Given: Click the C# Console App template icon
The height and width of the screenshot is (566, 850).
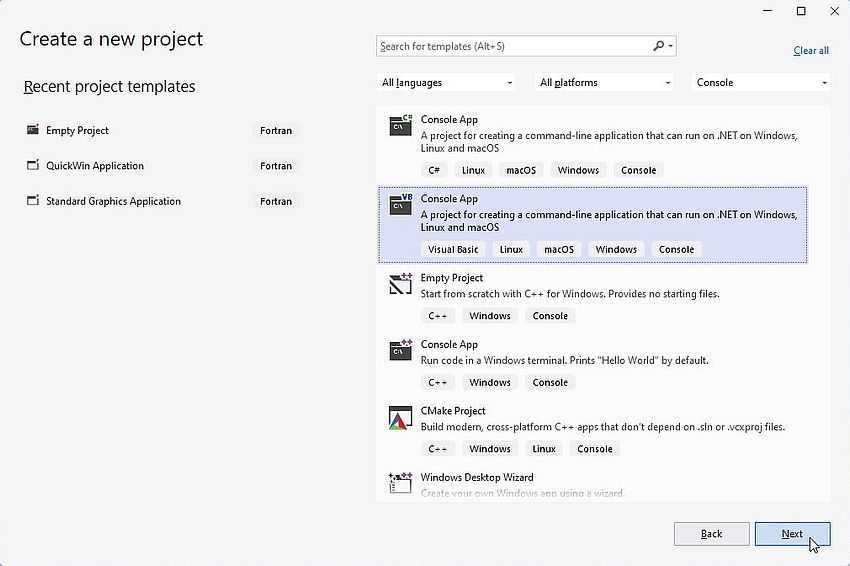Looking at the screenshot, I should (401, 125).
